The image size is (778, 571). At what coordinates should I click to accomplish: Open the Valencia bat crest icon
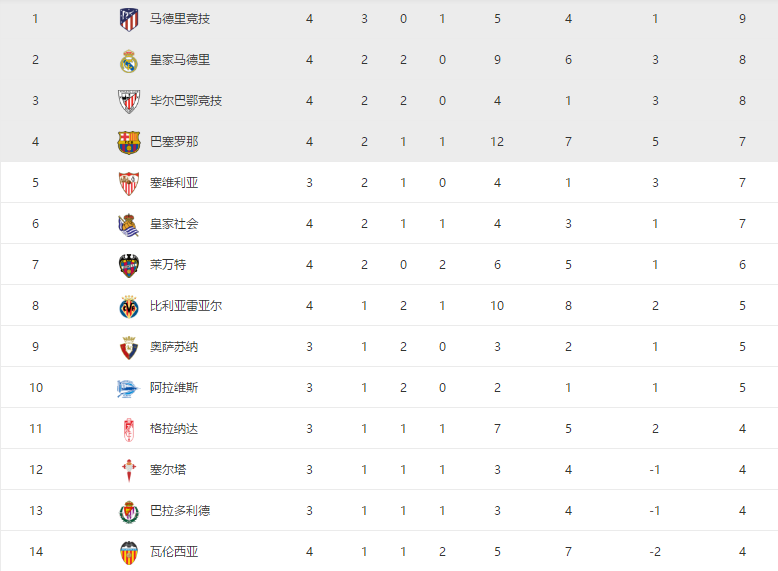129,553
